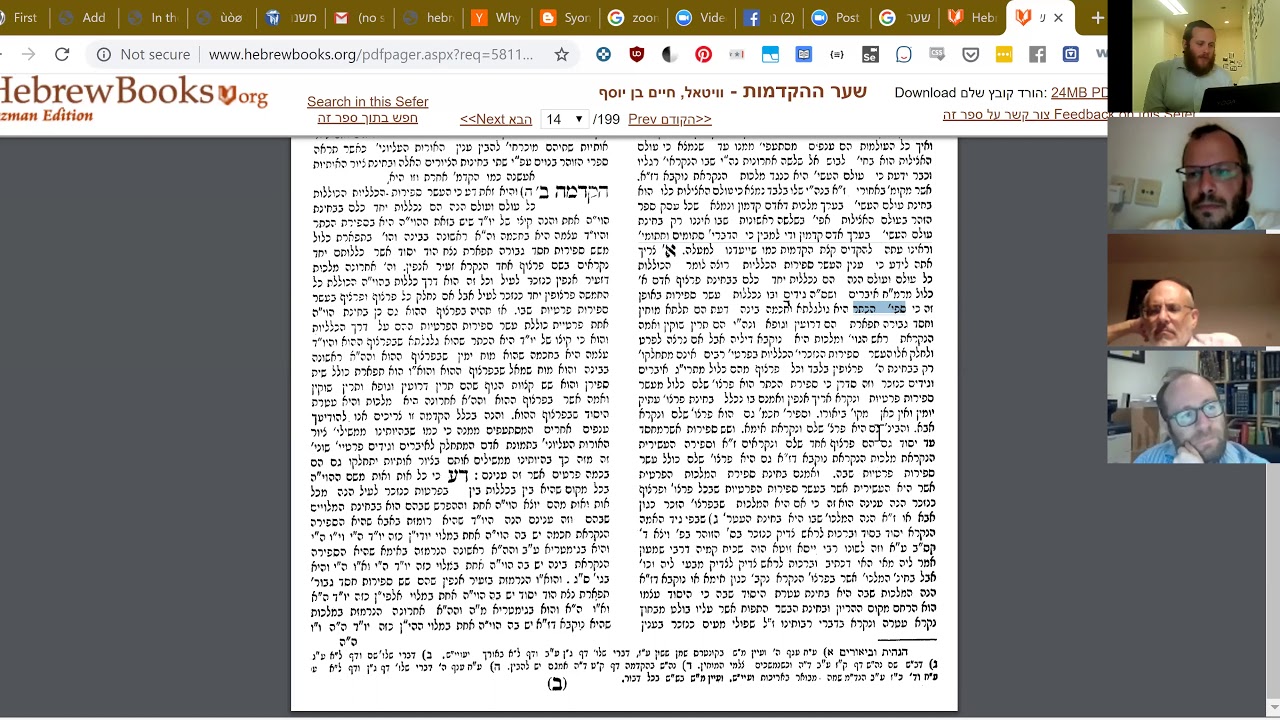Switch to the Google 'שער' tab
Image resolution: width=1280 pixels, height=720 pixels.
[904, 18]
